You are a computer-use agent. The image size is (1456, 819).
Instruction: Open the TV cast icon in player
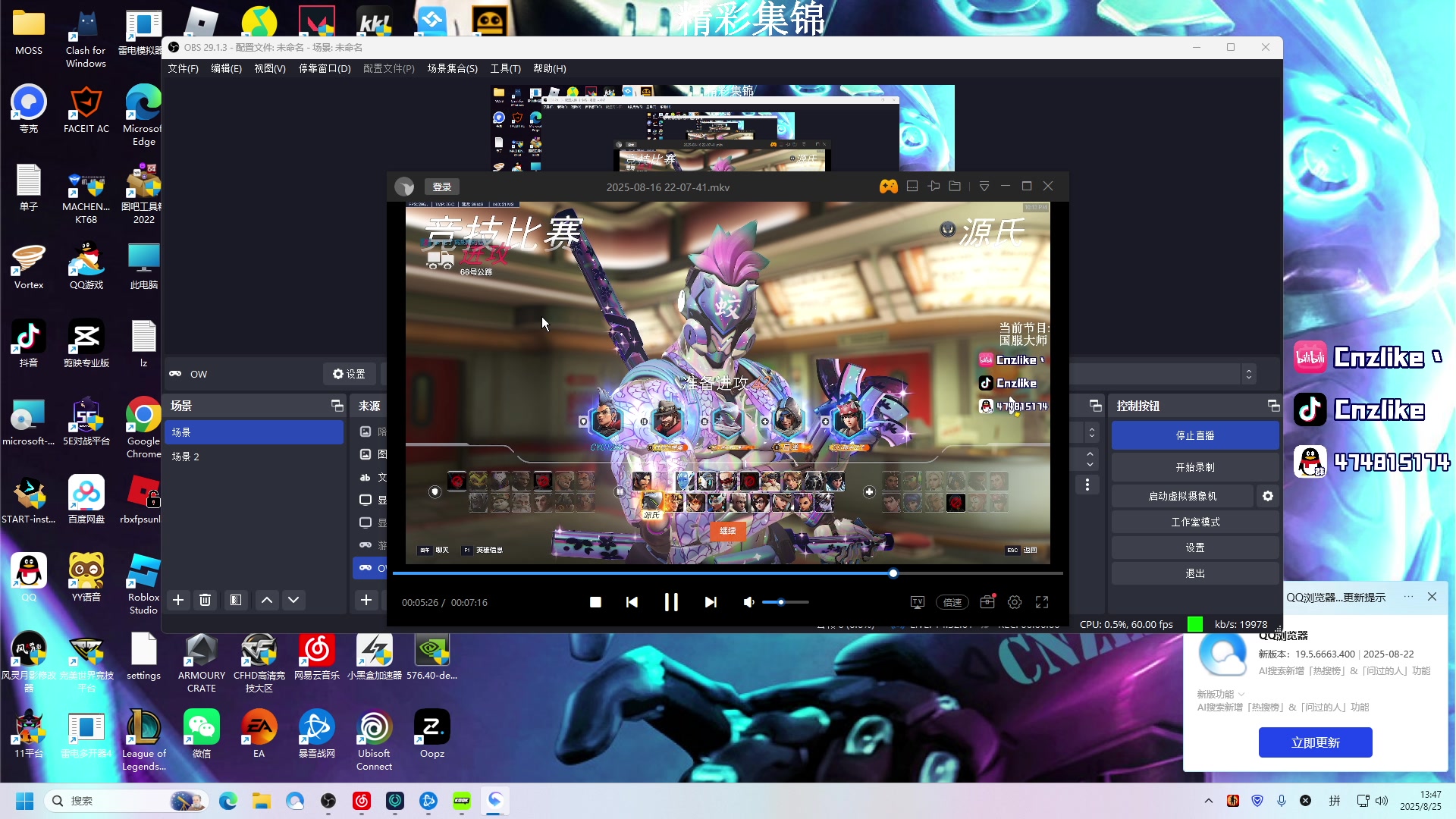(x=918, y=602)
